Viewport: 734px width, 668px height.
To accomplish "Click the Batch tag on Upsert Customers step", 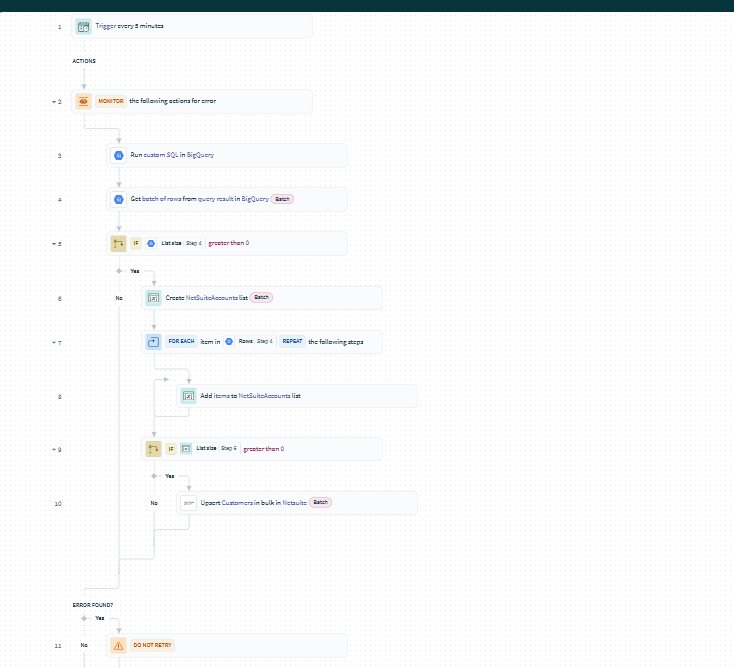I will (320, 502).
